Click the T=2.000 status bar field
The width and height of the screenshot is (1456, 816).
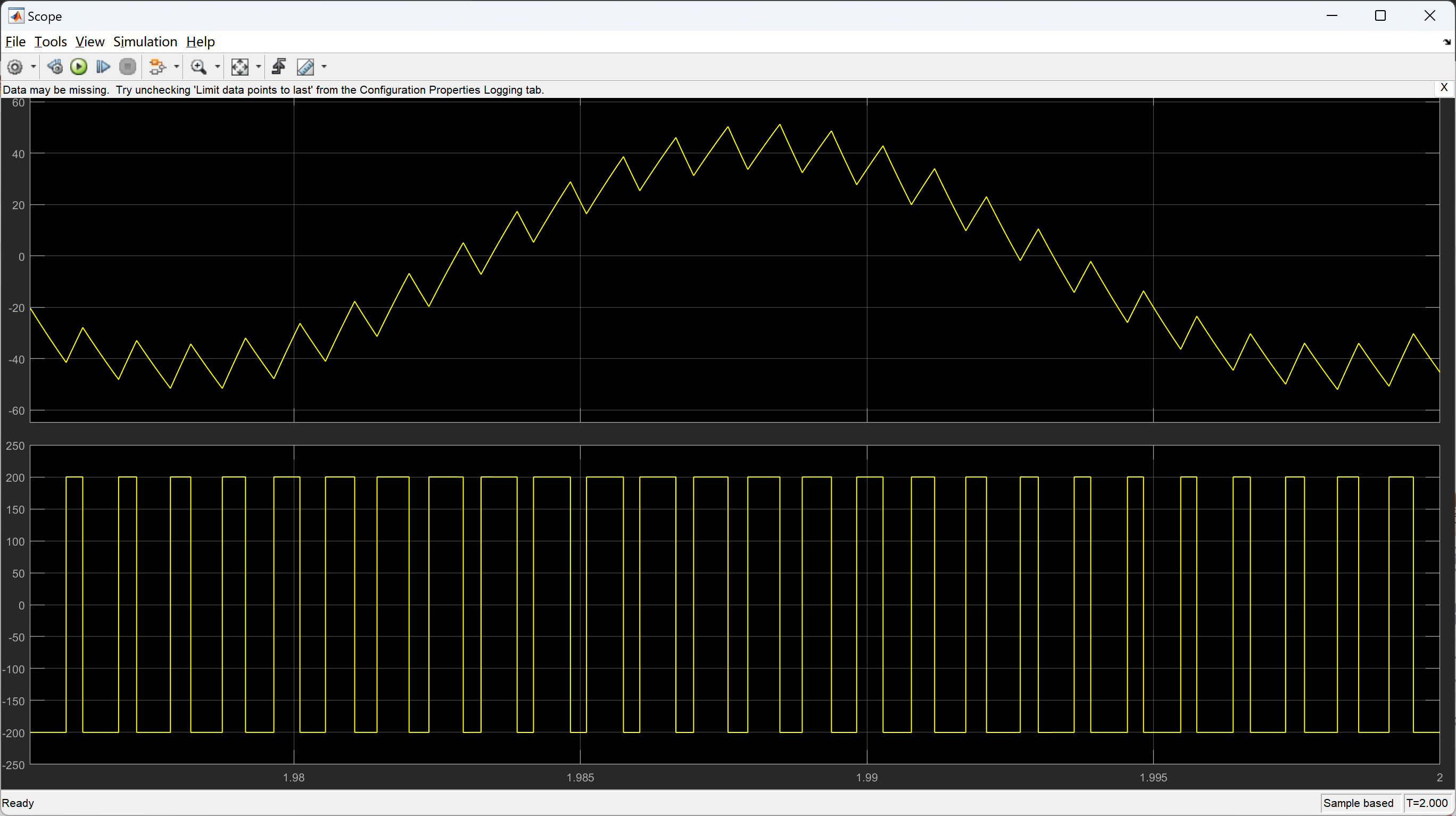pyautogui.click(x=1427, y=803)
